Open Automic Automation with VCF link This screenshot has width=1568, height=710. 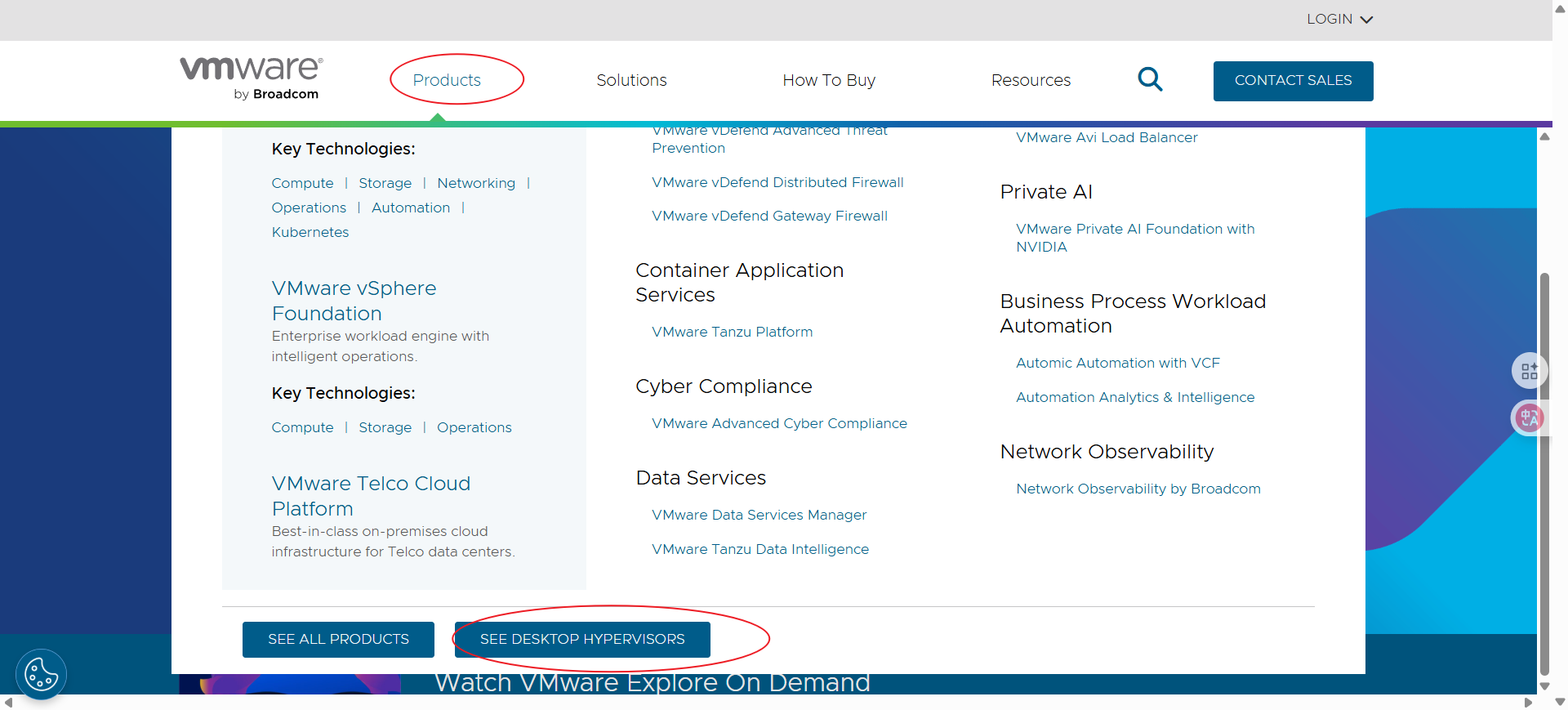(x=1118, y=363)
